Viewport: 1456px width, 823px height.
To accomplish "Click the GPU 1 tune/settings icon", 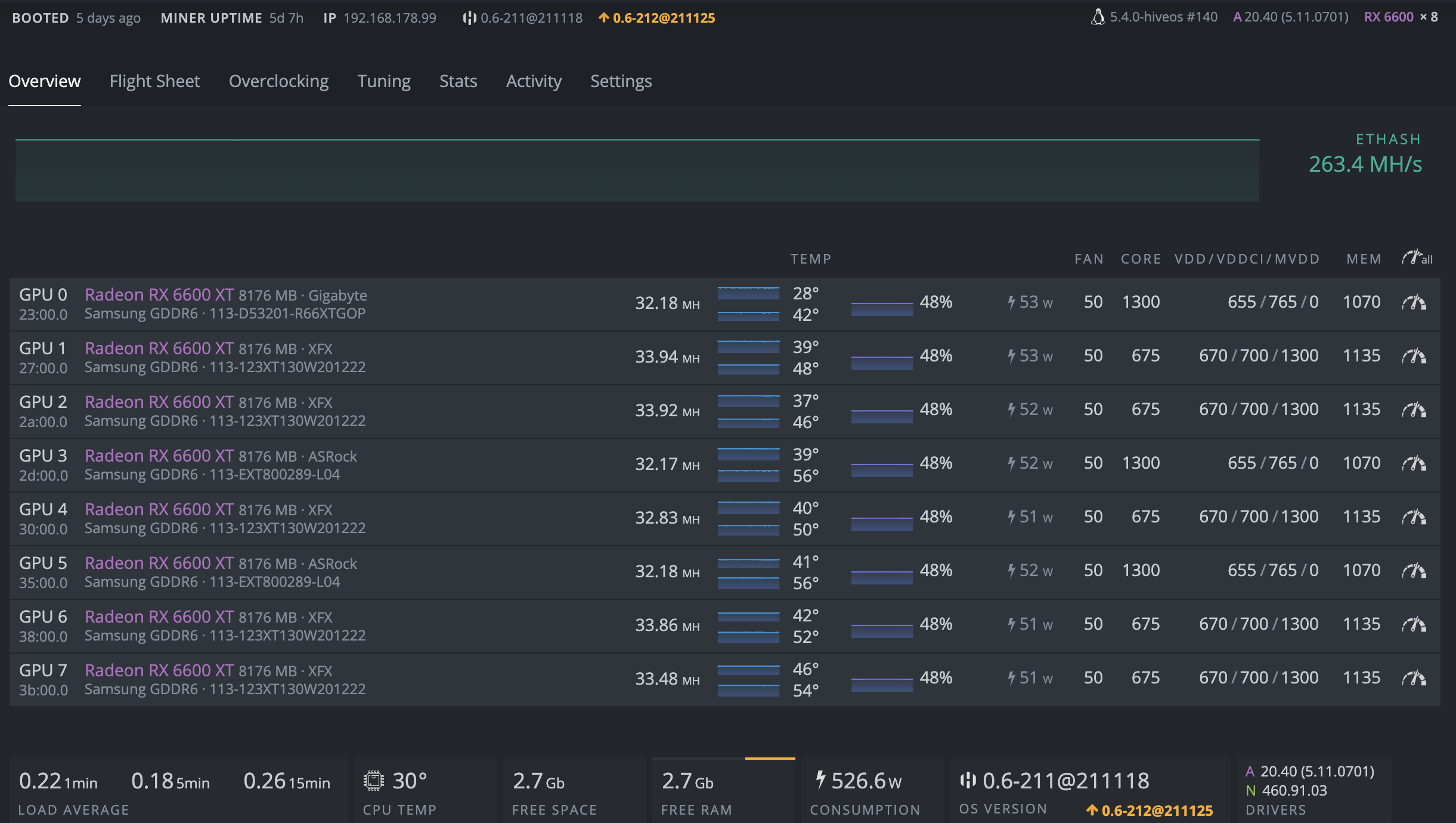I will click(x=1413, y=356).
